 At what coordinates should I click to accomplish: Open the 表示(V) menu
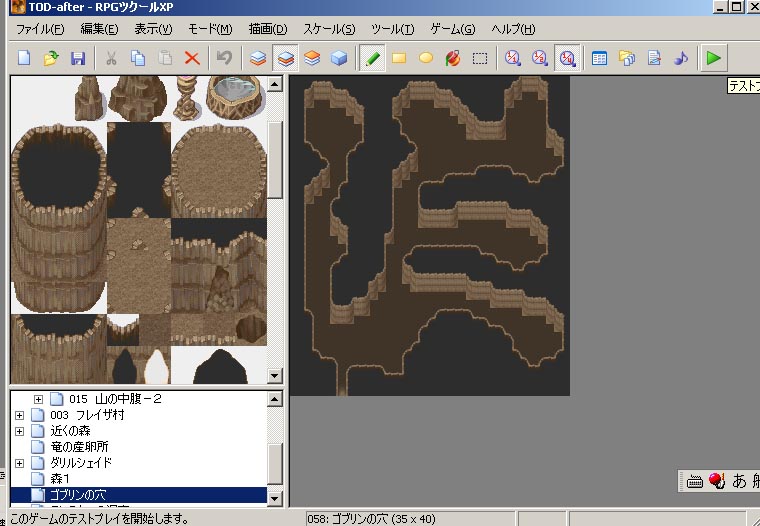[x=153, y=29]
